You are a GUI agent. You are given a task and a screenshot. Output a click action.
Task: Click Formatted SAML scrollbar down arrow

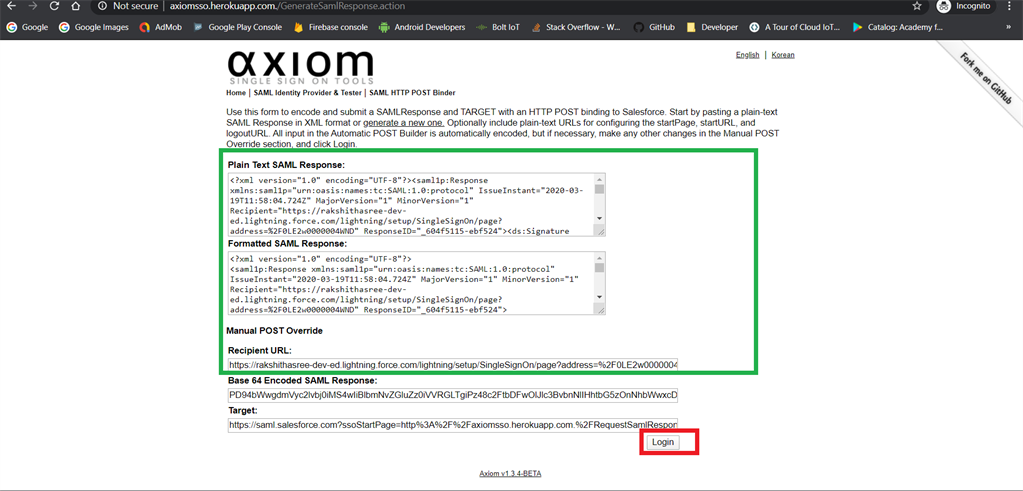pyautogui.click(x=600, y=298)
